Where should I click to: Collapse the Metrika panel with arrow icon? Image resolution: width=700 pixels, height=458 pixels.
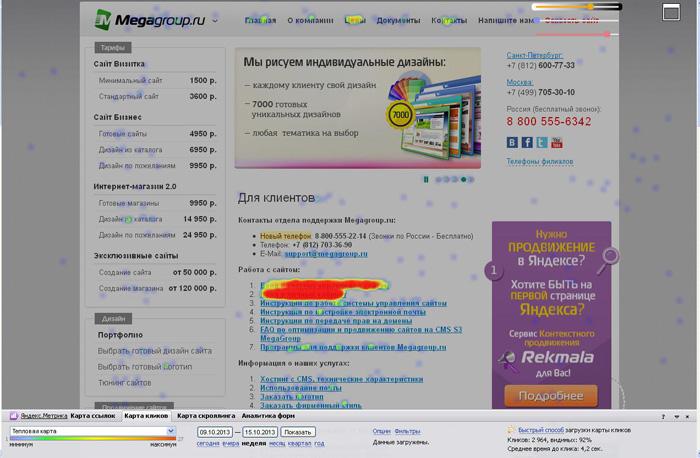point(676,416)
